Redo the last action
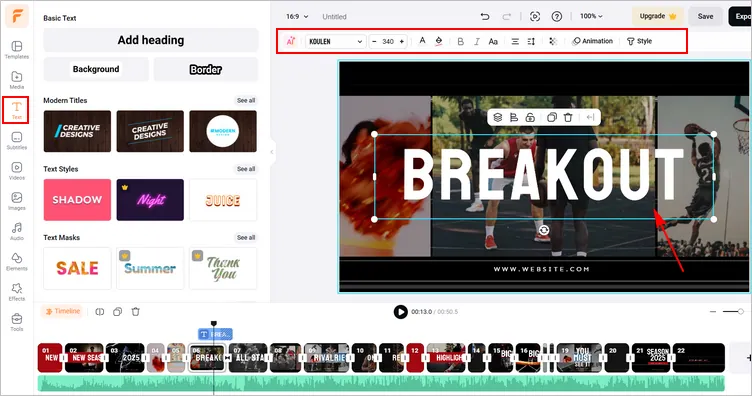This screenshot has height=396, width=752. (506, 16)
